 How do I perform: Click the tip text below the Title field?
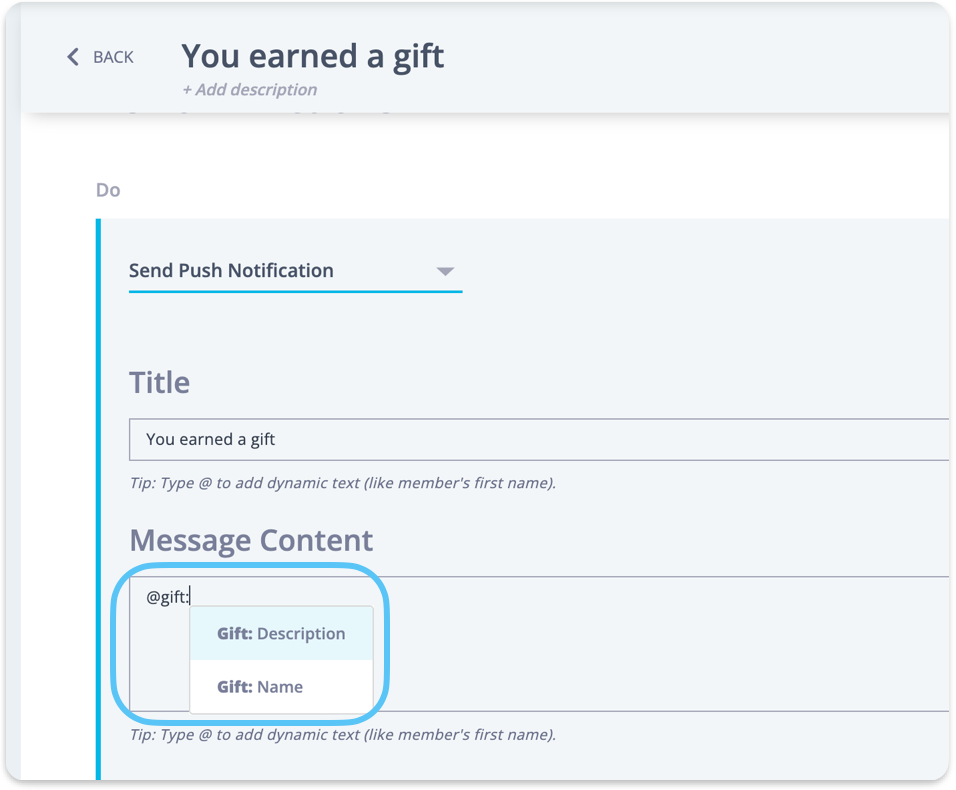click(x=342, y=483)
